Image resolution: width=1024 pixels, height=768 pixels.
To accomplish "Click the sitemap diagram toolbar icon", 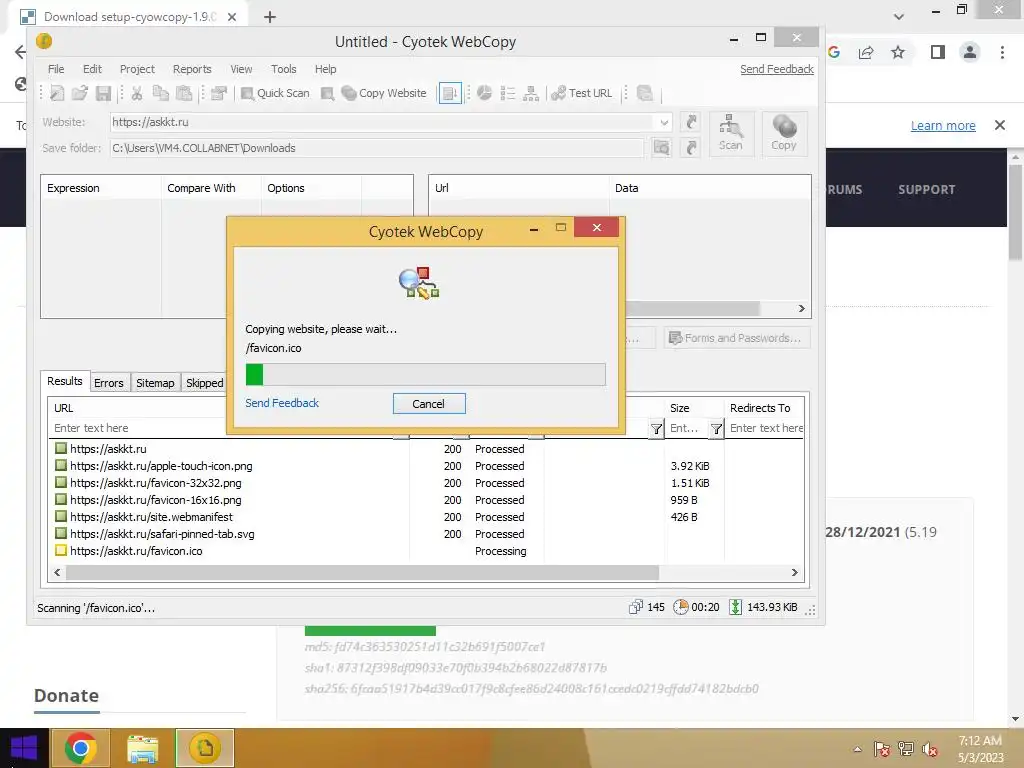I will click(531, 93).
